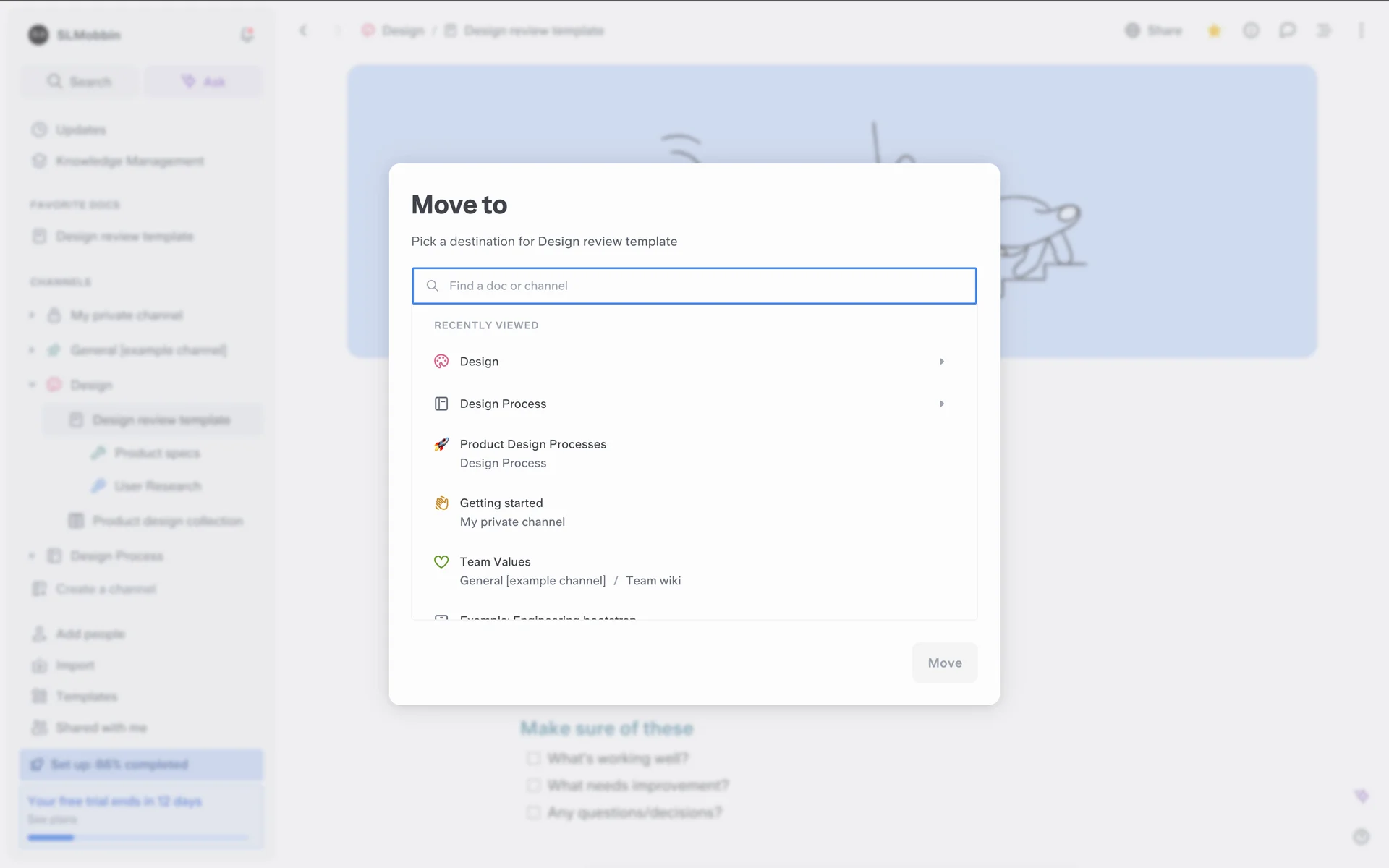This screenshot has width=1389, height=868.
Task: Tick the "Any questions/decisions?" checkbox
Action: click(x=534, y=812)
